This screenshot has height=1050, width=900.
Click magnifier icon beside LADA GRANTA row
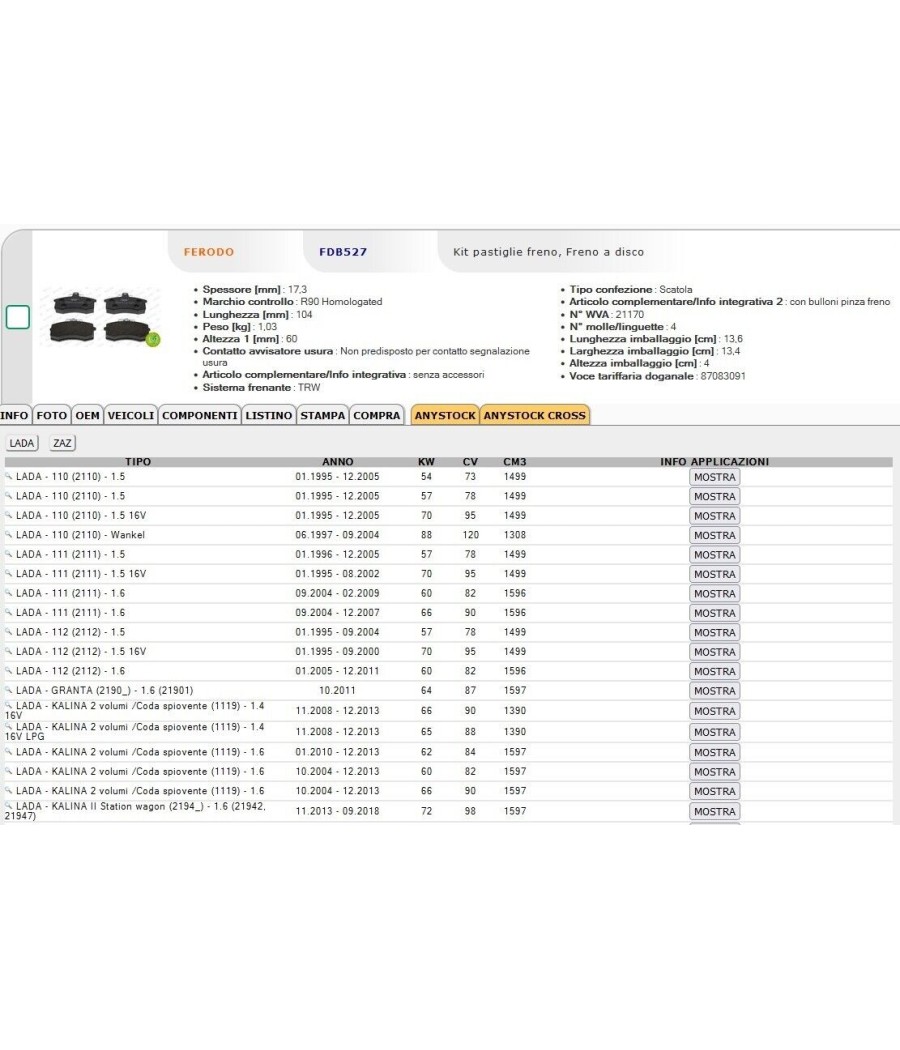tap(9, 690)
